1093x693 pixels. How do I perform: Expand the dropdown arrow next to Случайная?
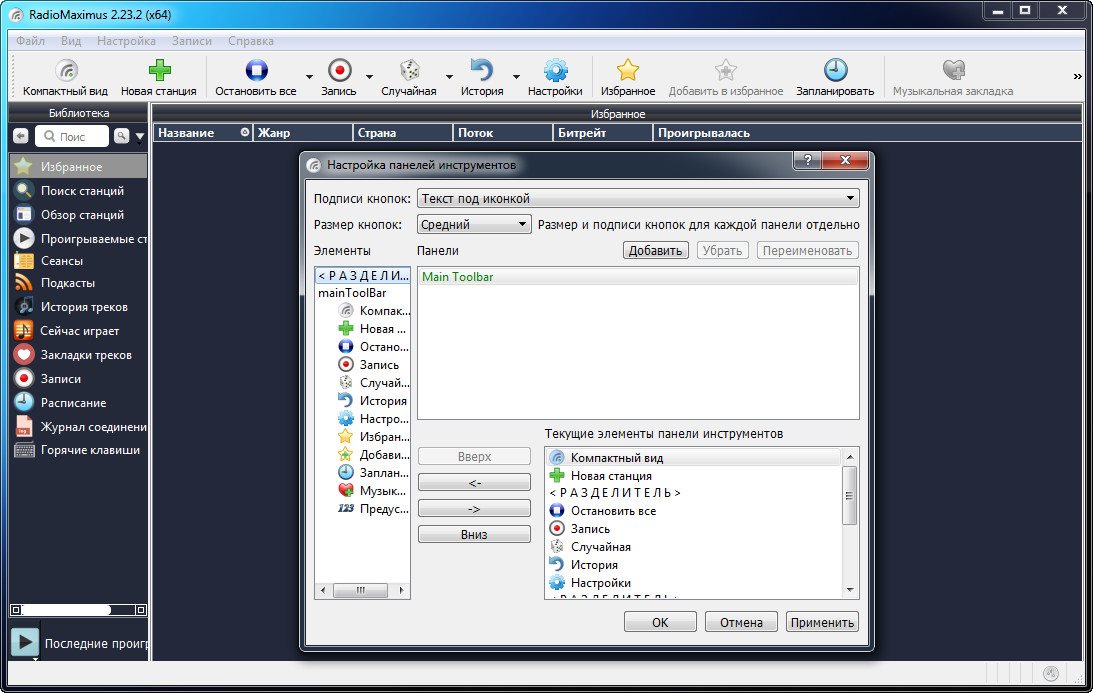point(449,77)
